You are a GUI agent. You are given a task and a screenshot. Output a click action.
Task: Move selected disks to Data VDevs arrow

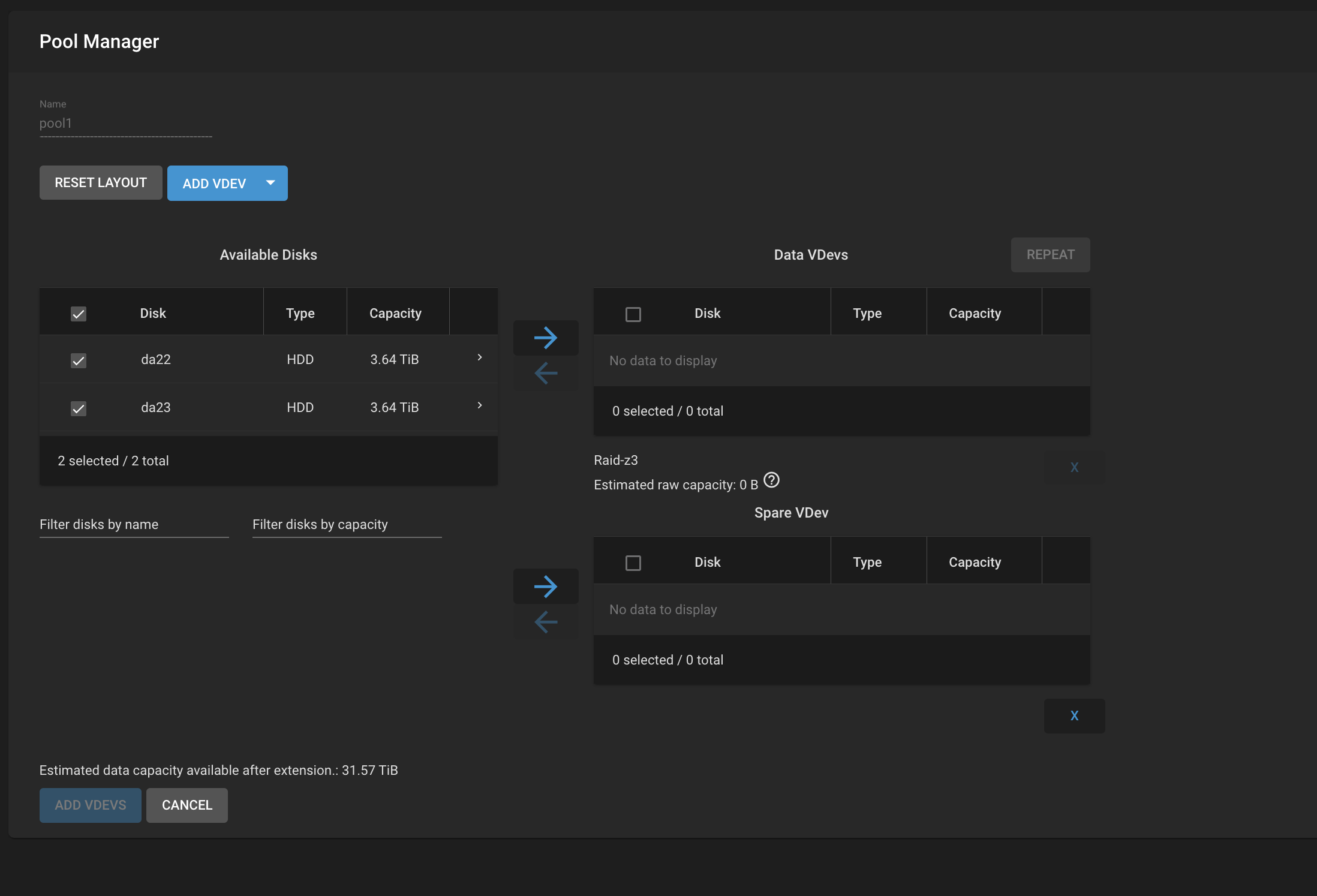click(545, 338)
